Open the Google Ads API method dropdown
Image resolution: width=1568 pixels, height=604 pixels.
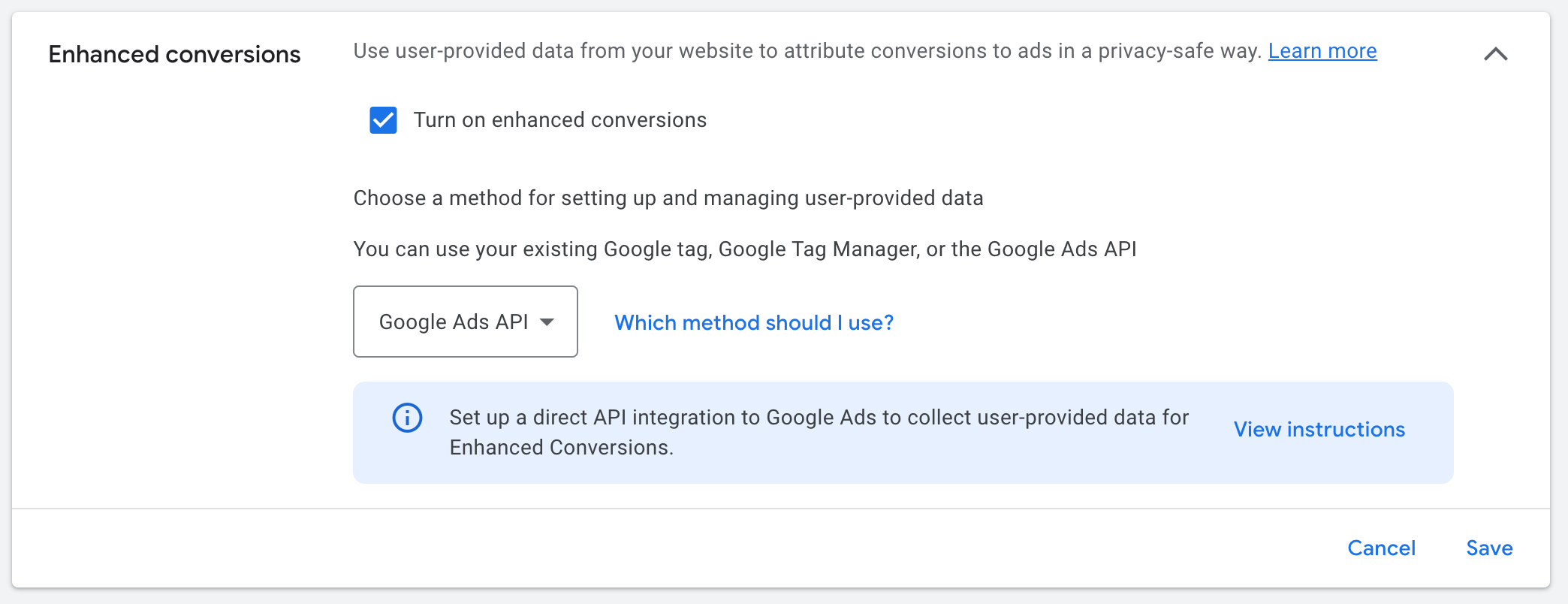(466, 322)
